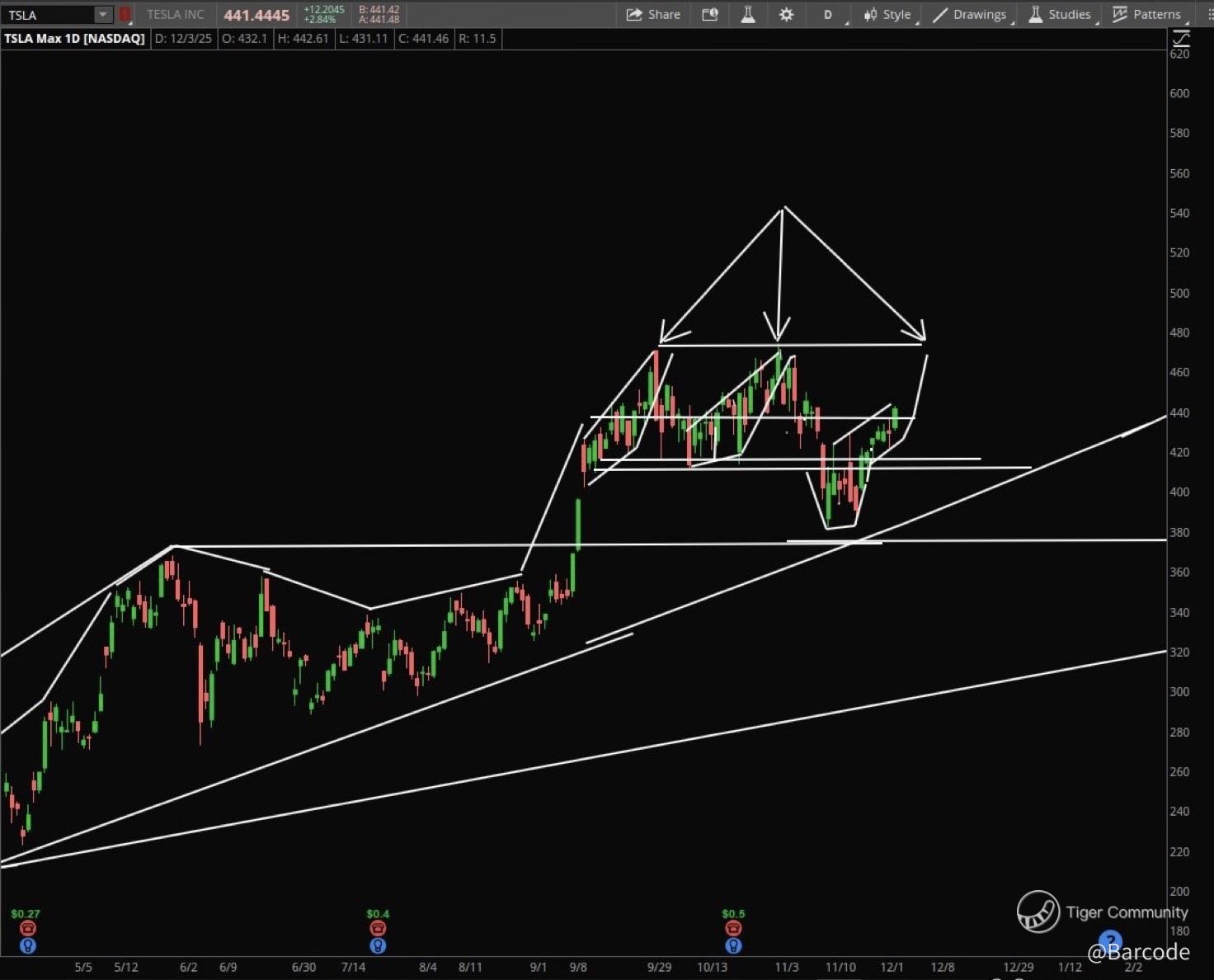
Task: Click the red color-link icon beside the symbol
Action: click(125, 15)
